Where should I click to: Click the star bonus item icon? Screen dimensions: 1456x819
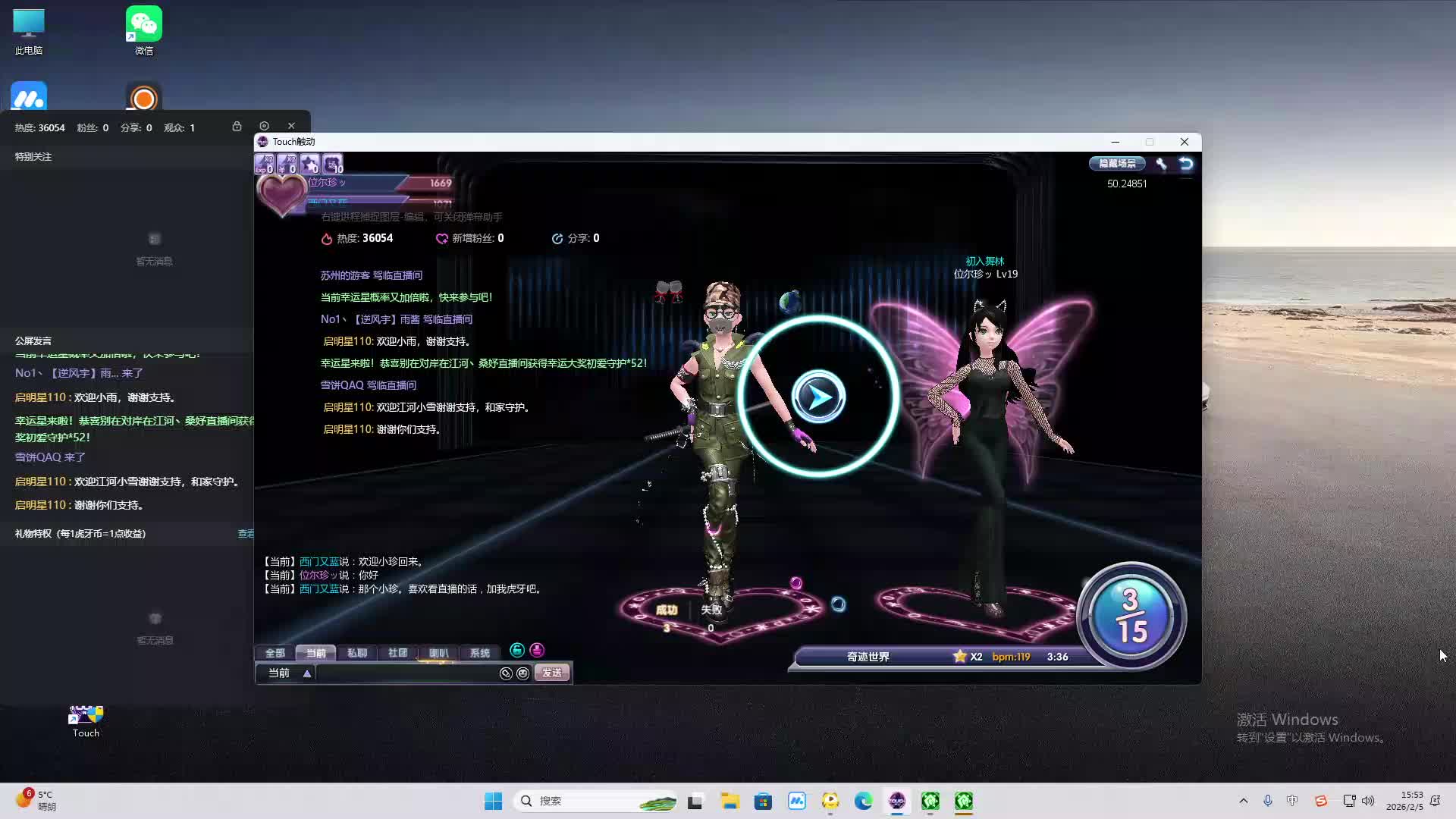coord(309,164)
